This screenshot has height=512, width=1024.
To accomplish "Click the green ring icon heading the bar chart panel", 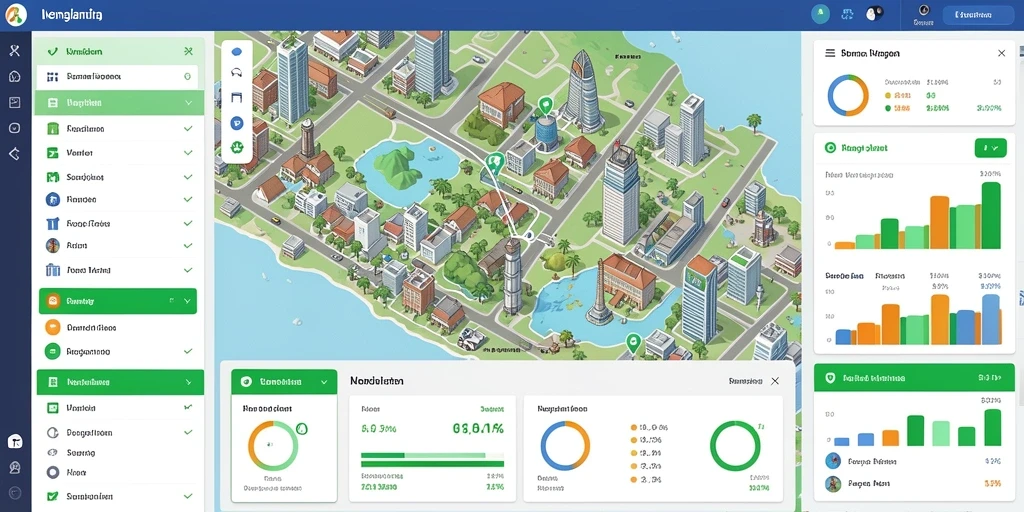I will click(830, 148).
